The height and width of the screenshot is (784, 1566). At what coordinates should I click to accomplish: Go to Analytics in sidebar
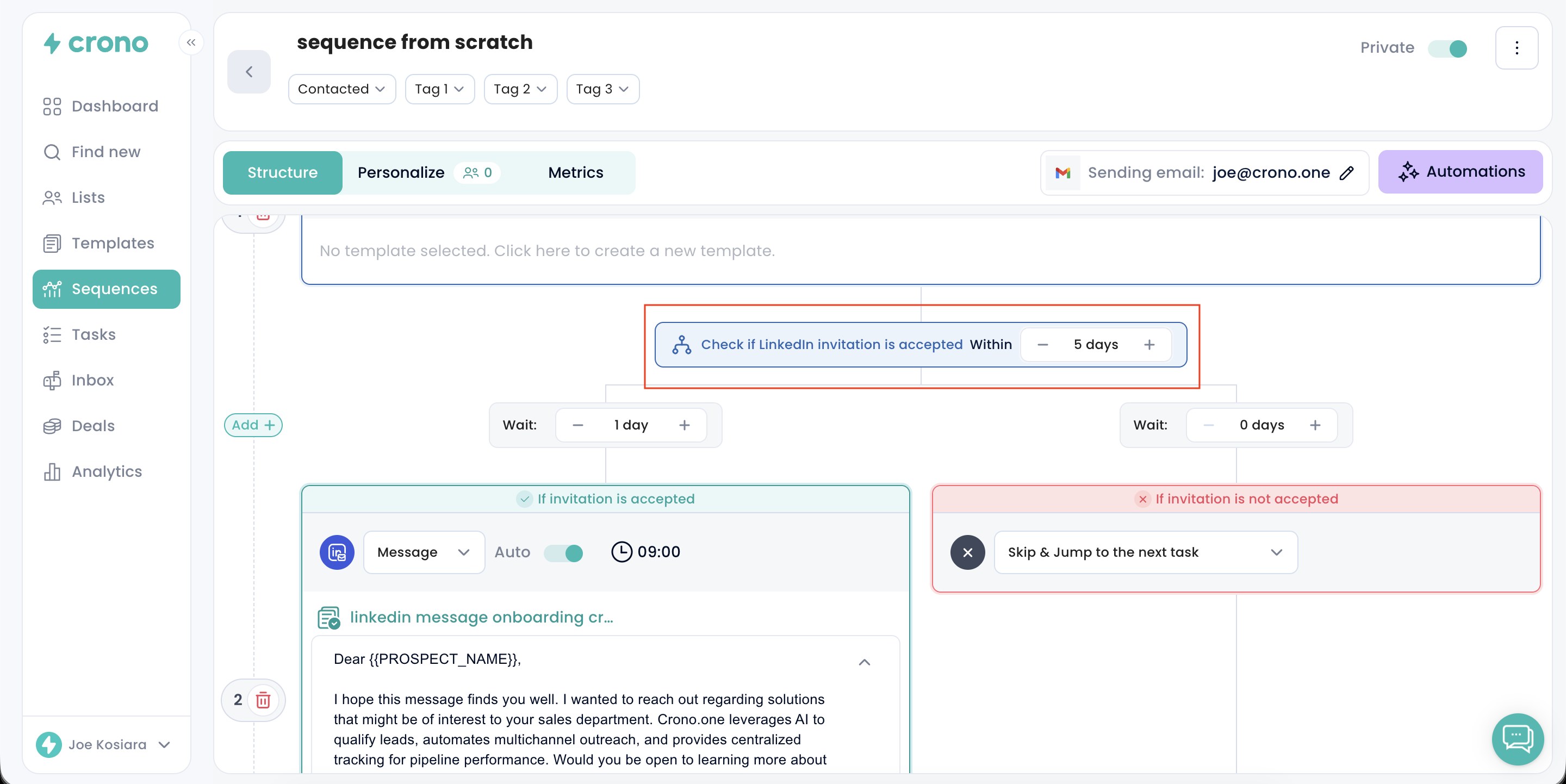107,471
